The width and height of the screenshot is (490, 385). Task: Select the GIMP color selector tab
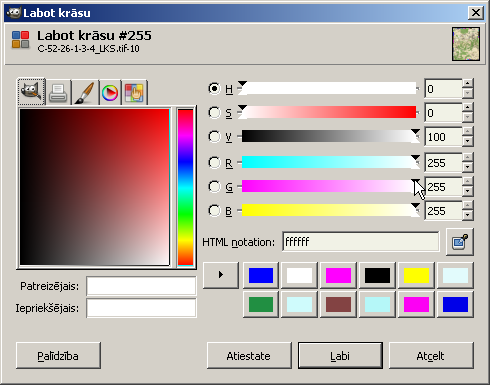tap(31, 92)
